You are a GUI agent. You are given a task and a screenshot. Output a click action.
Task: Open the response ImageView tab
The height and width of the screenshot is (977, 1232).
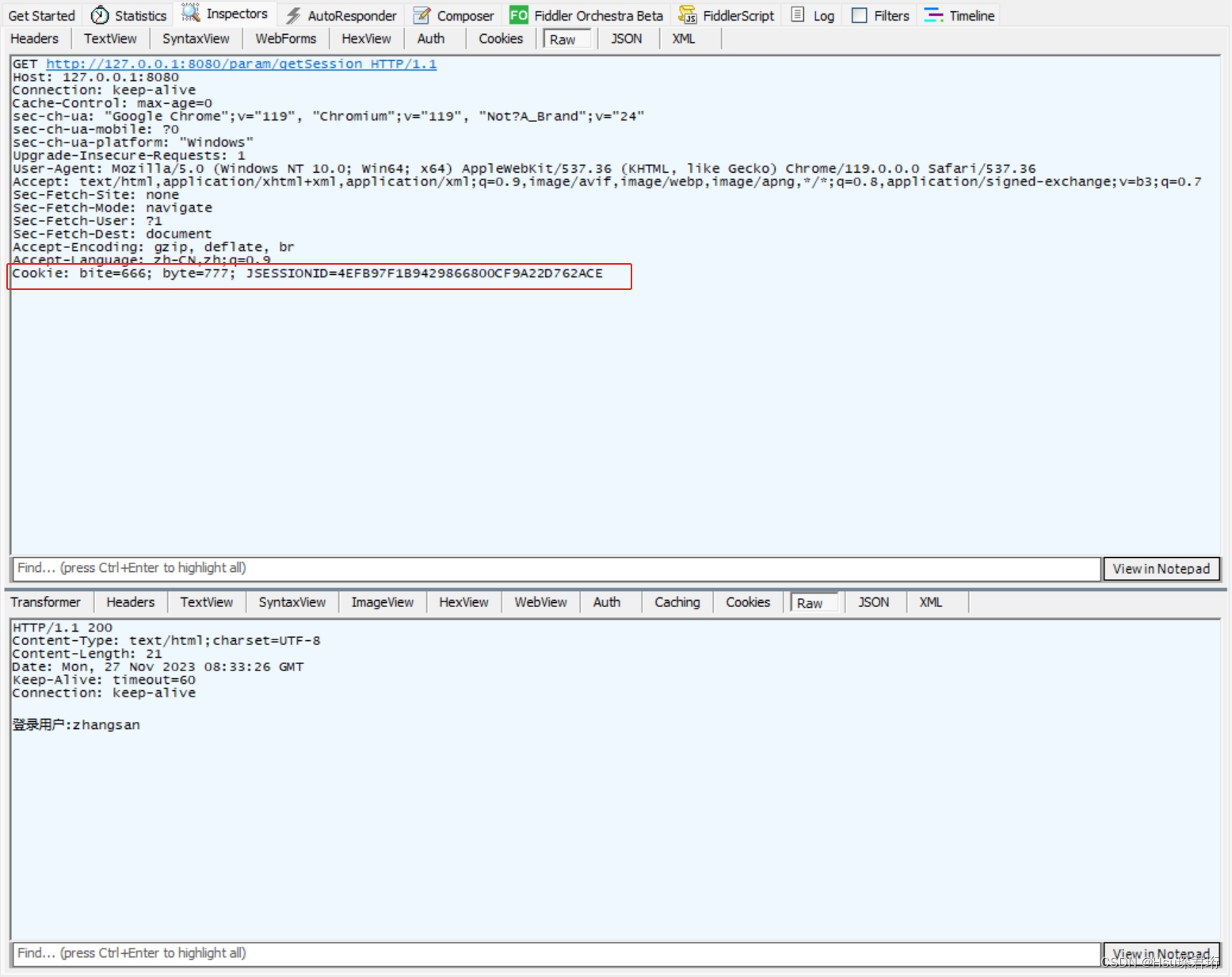[382, 602]
